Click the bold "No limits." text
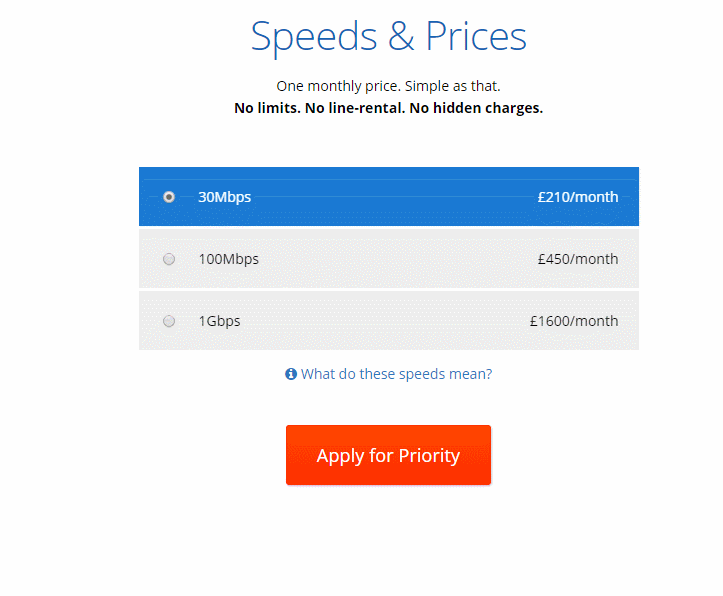This screenshot has height=596, width=723. point(268,108)
